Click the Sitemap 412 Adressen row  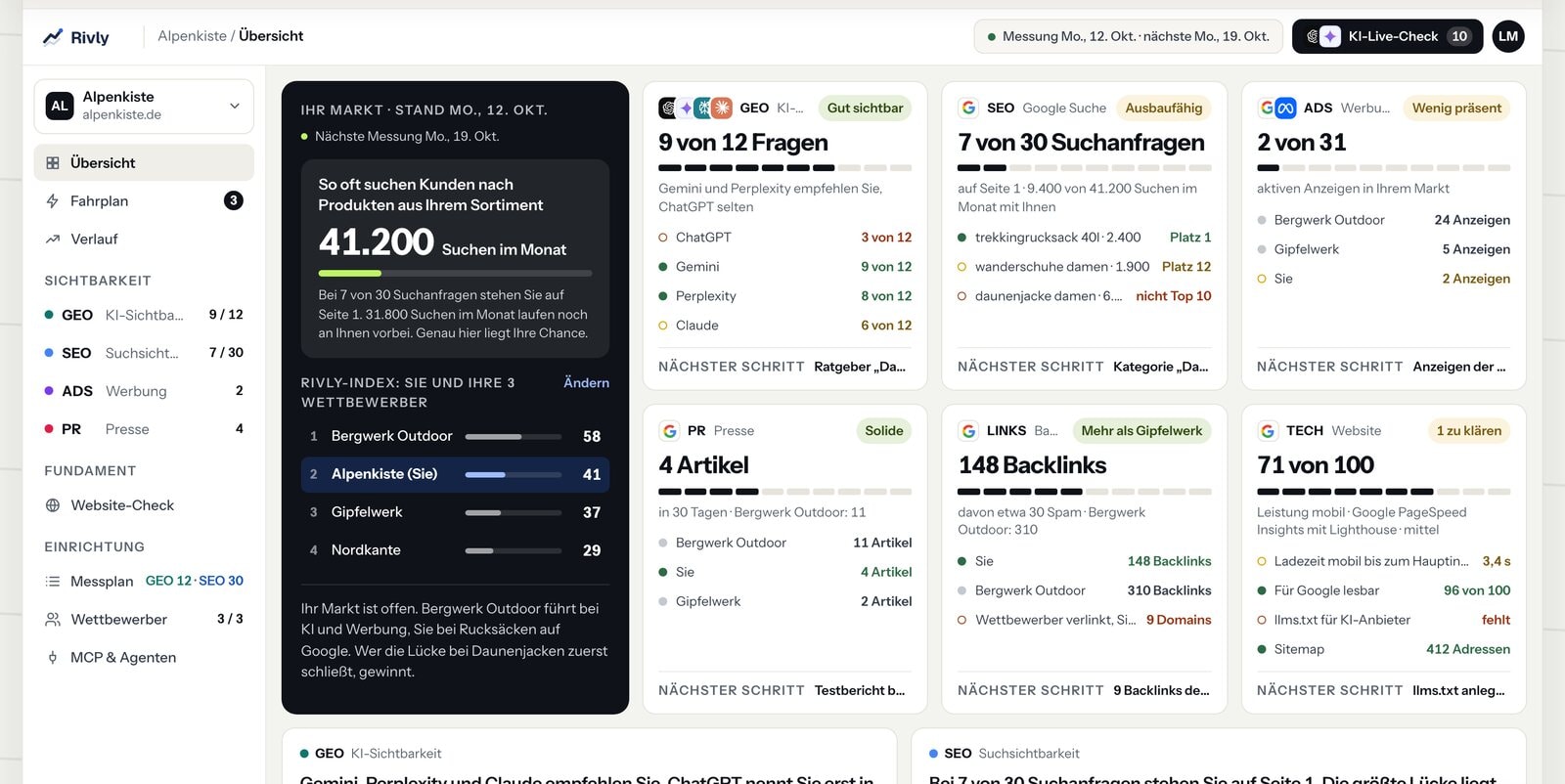pos(1383,649)
